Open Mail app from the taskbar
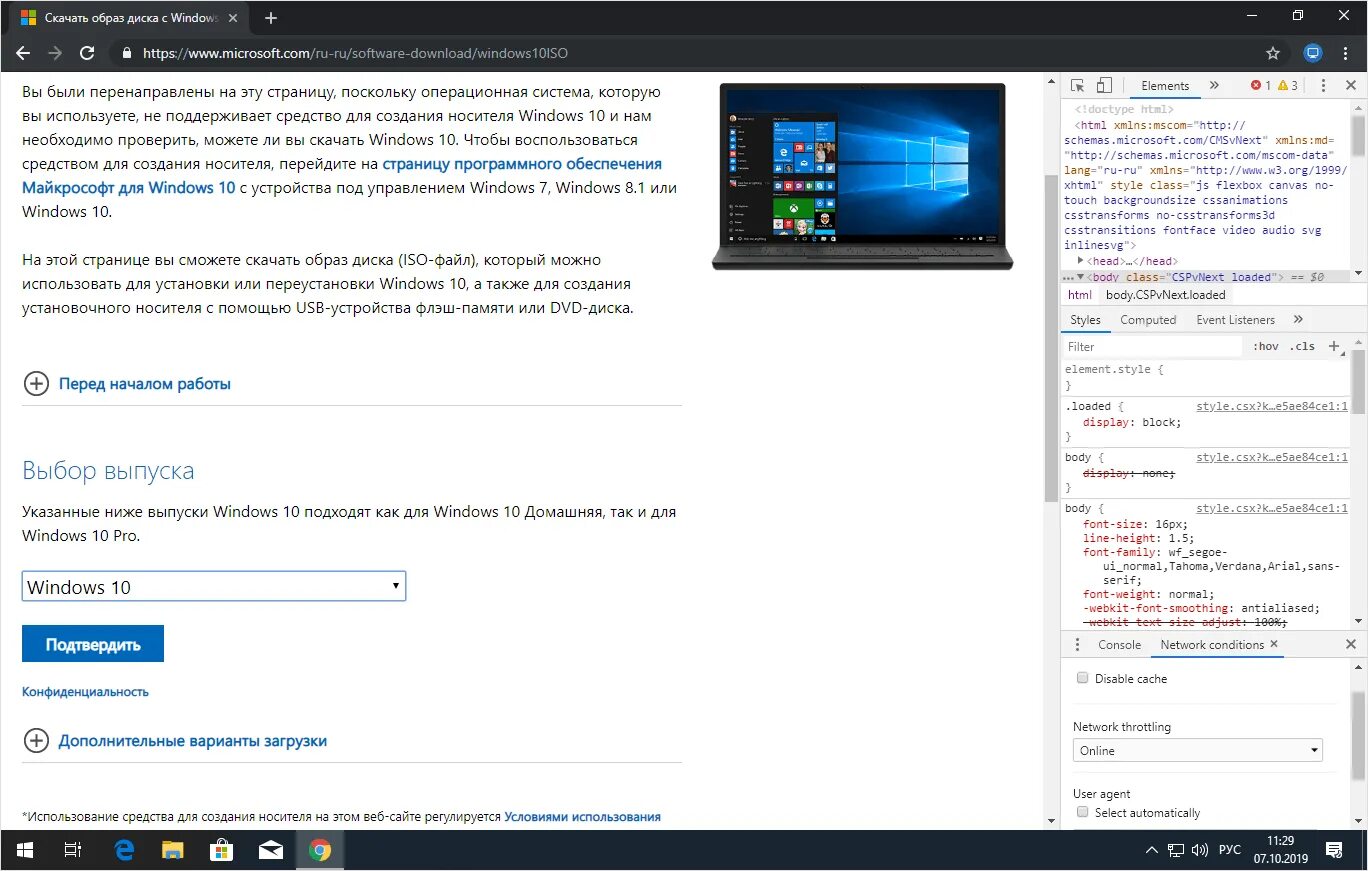Screen dimensions: 1368x871 270,850
